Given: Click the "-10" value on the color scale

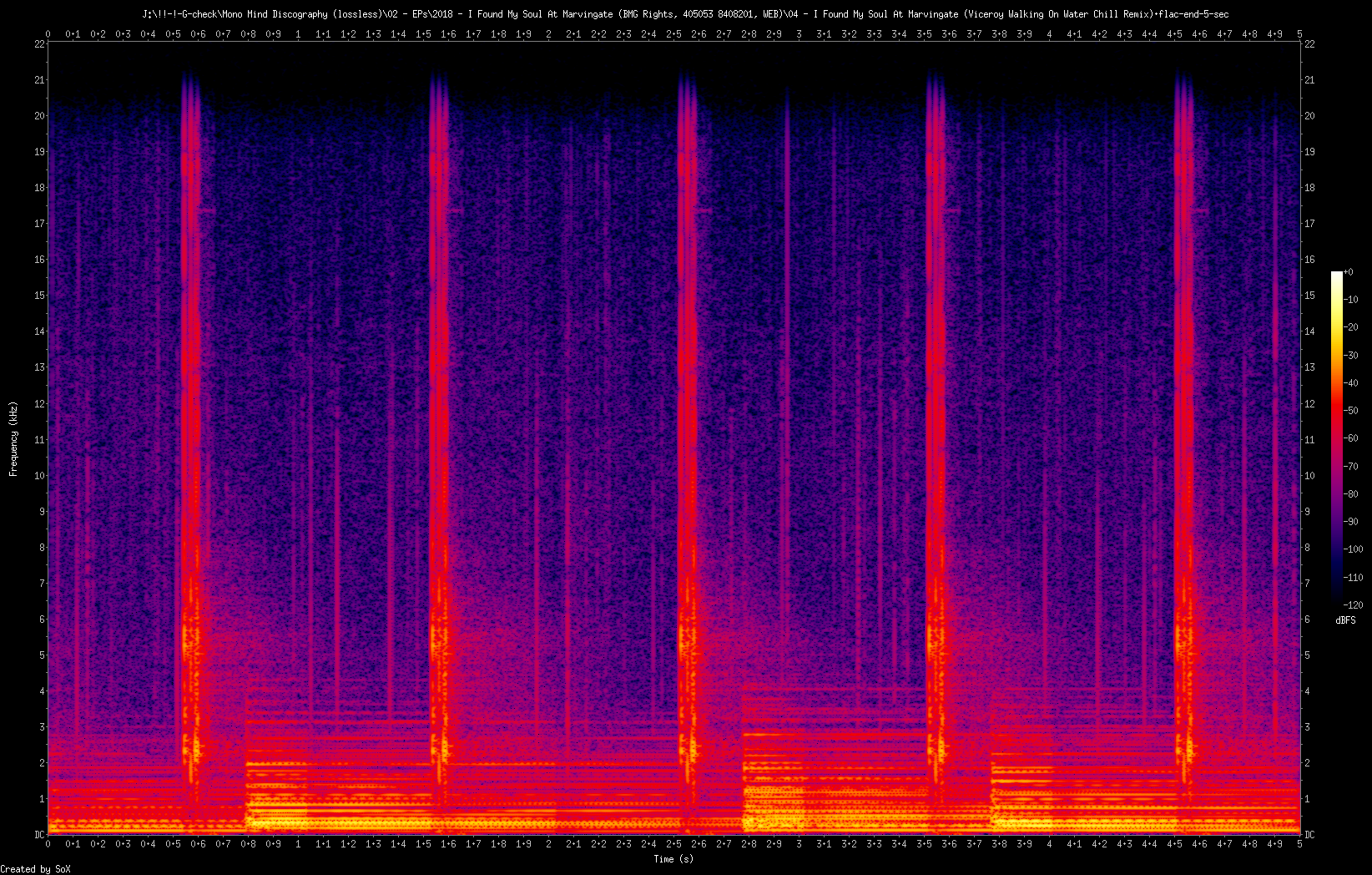Looking at the screenshot, I should (1351, 300).
